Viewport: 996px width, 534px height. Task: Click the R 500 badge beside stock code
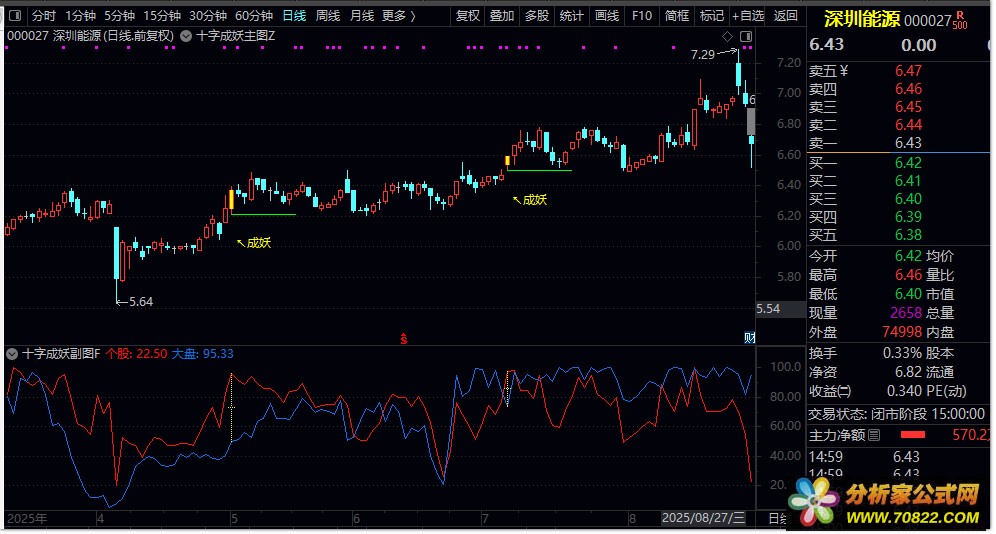point(960,21)
